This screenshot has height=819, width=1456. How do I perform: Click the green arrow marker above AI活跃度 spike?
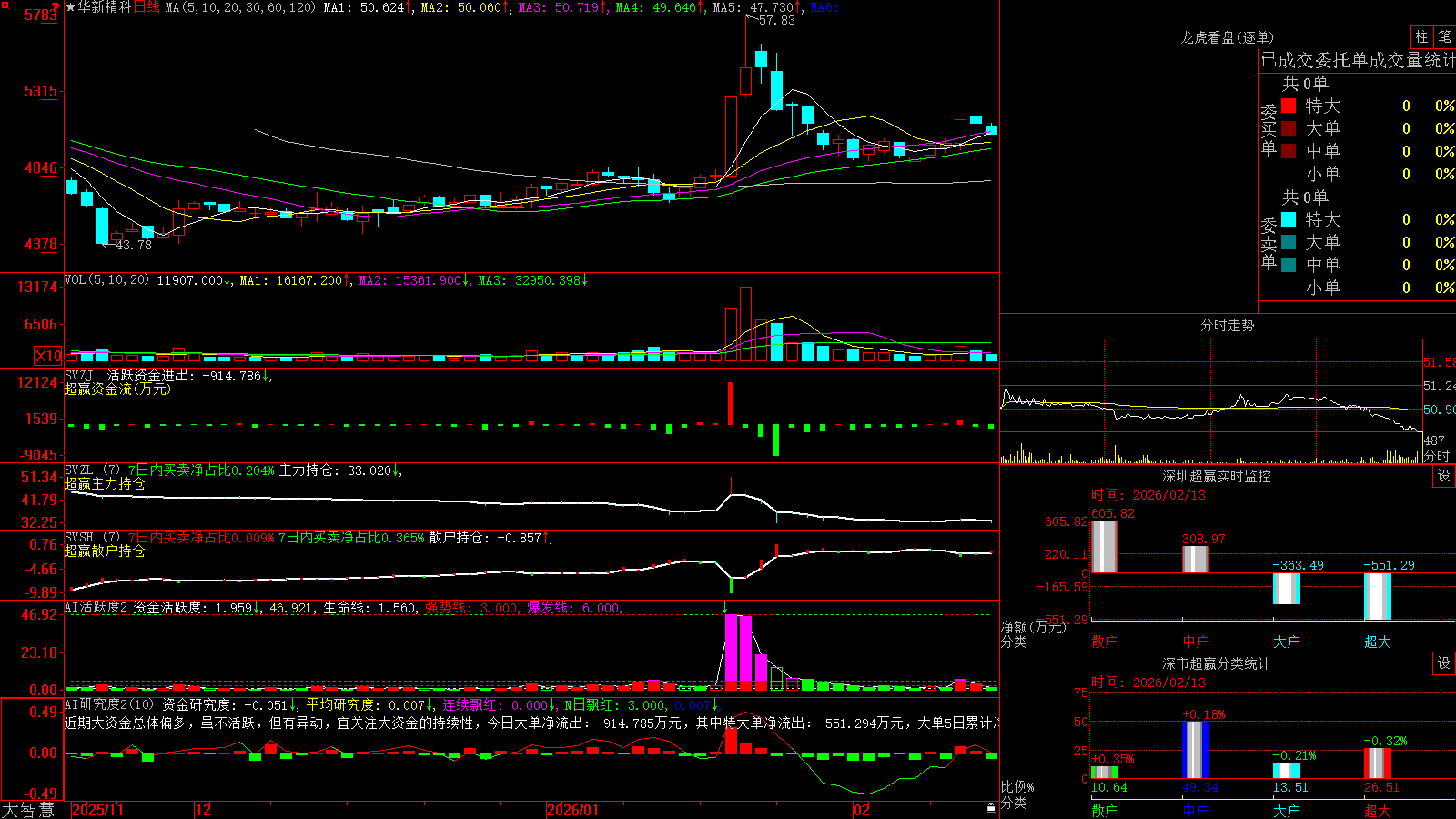click(725, 607)
